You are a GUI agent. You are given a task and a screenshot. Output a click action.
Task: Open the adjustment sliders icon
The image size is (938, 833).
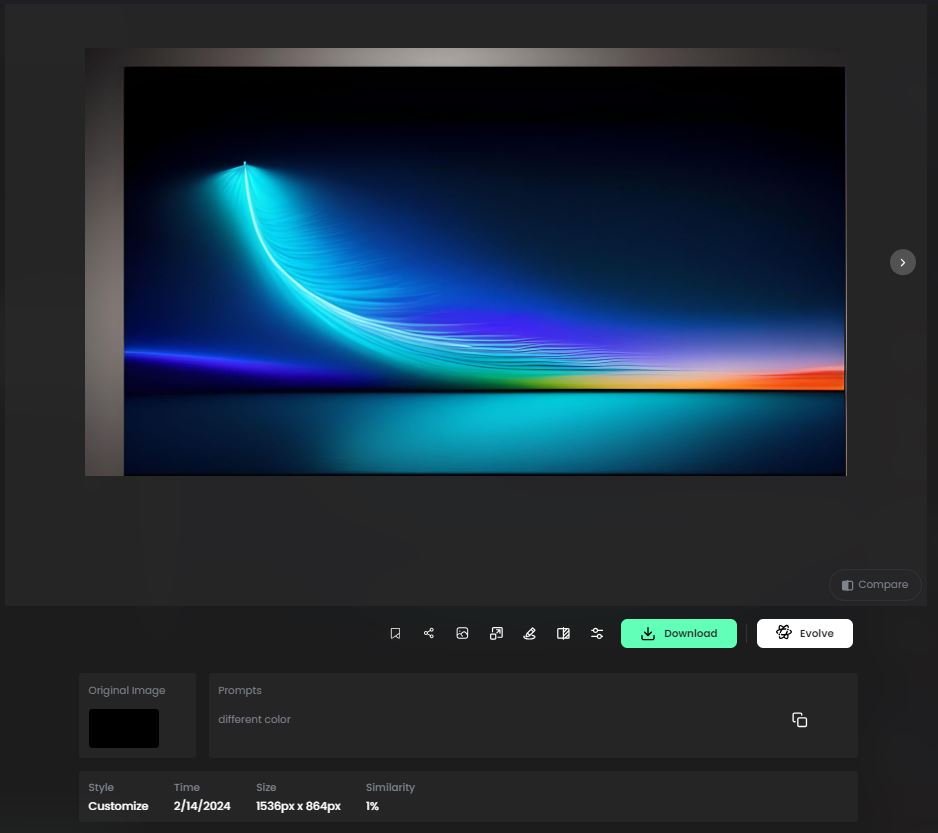(x=596, y=633)
